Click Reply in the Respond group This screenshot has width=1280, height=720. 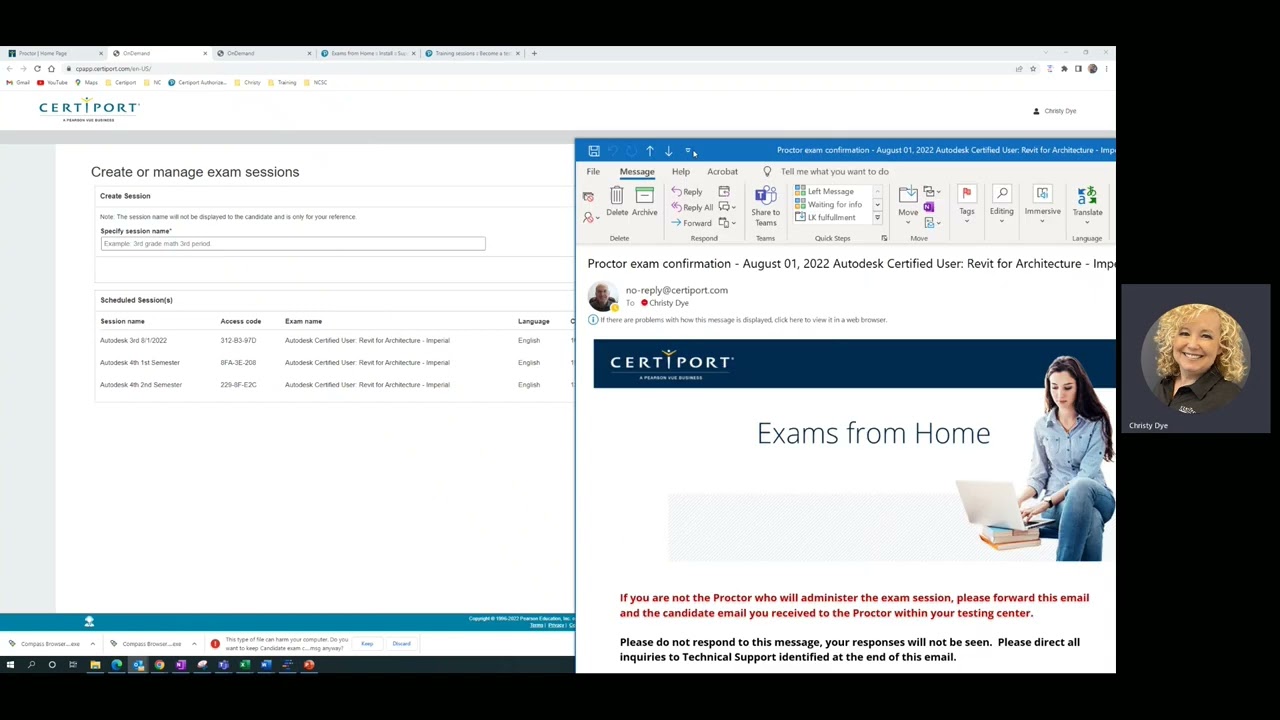[x=687, y=192]
